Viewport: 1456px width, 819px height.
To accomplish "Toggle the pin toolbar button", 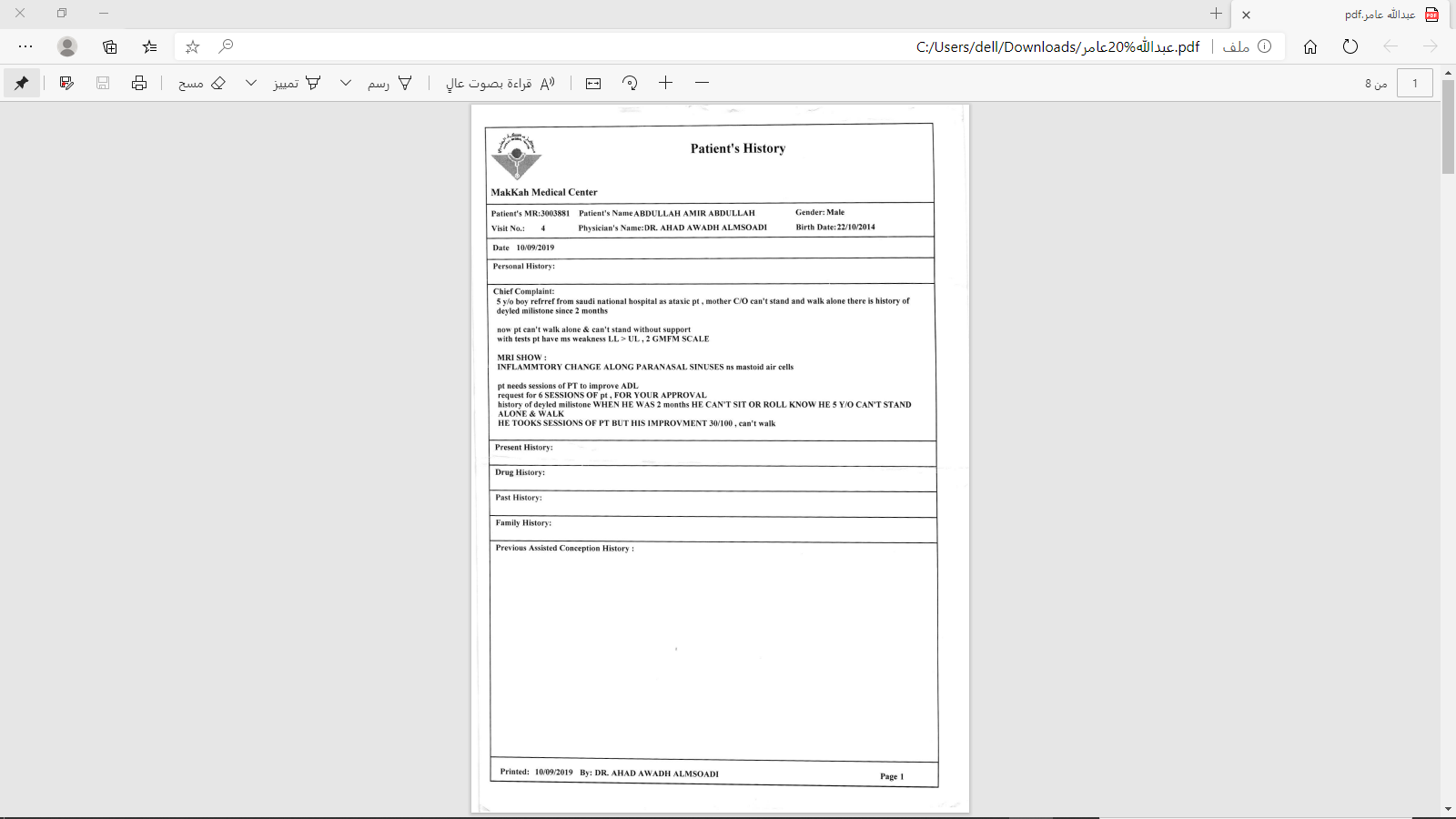I will click(x=22, y=83).
